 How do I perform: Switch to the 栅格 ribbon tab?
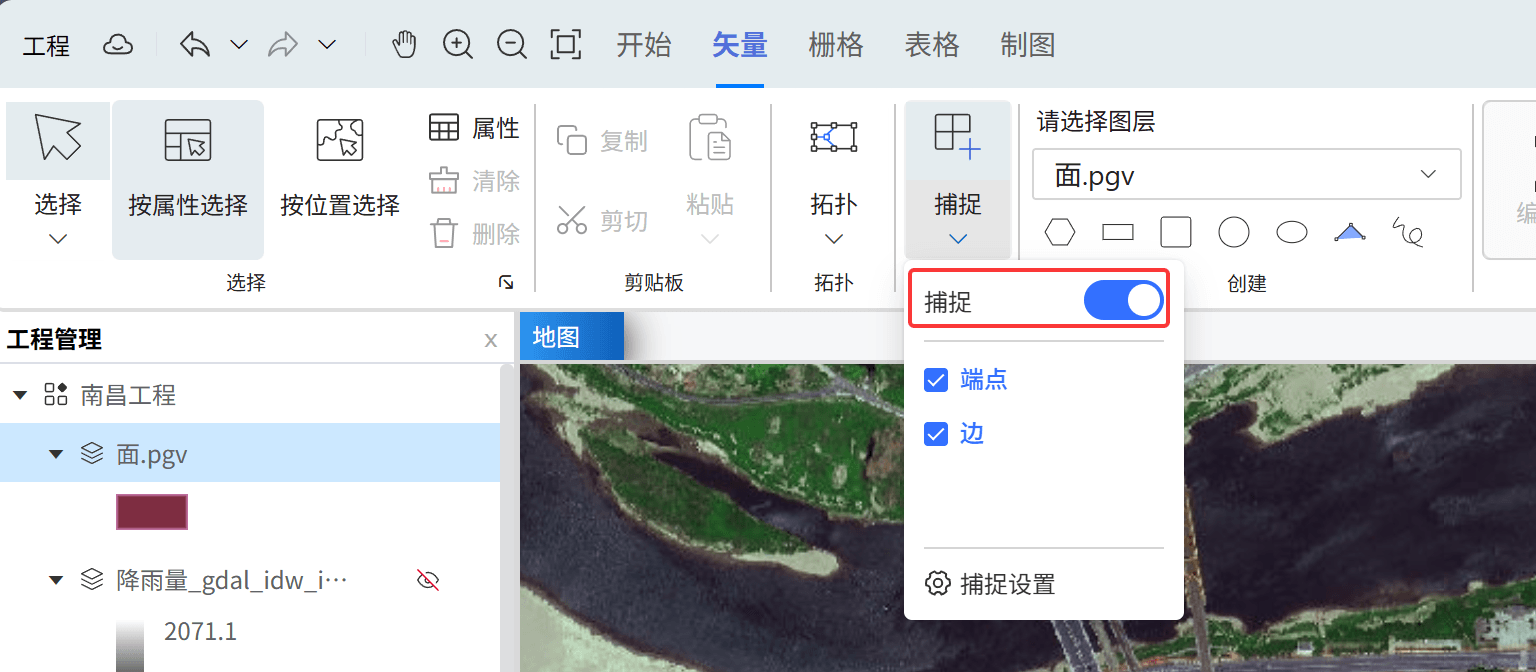835,44
